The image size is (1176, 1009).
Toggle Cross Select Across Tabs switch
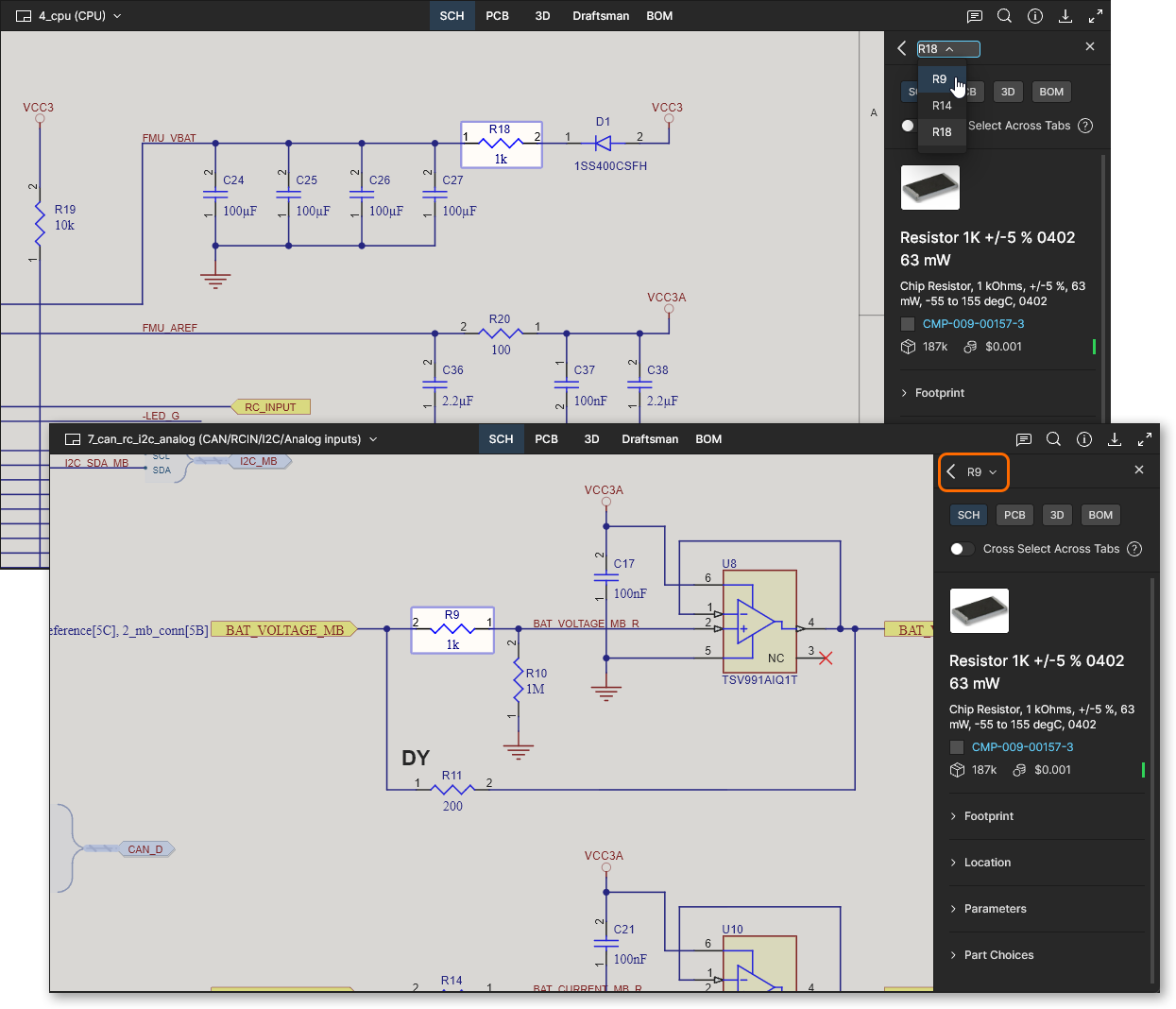[x=962, y=549]
